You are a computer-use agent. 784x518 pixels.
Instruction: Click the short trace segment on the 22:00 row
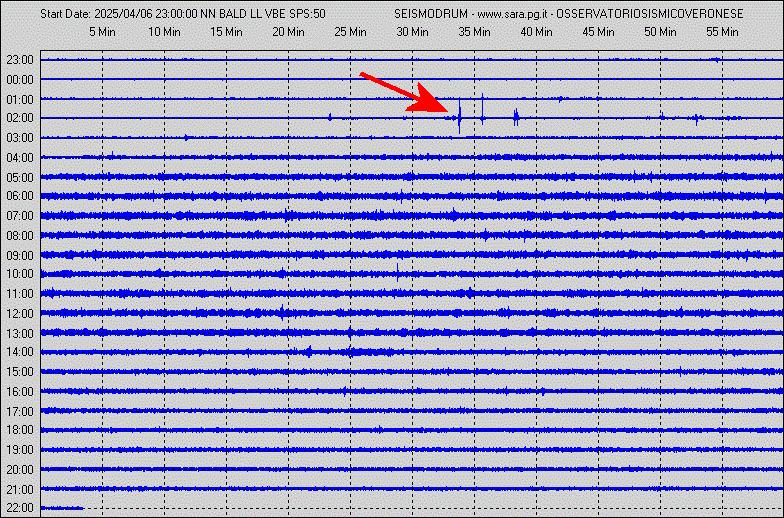pos(62,508)
